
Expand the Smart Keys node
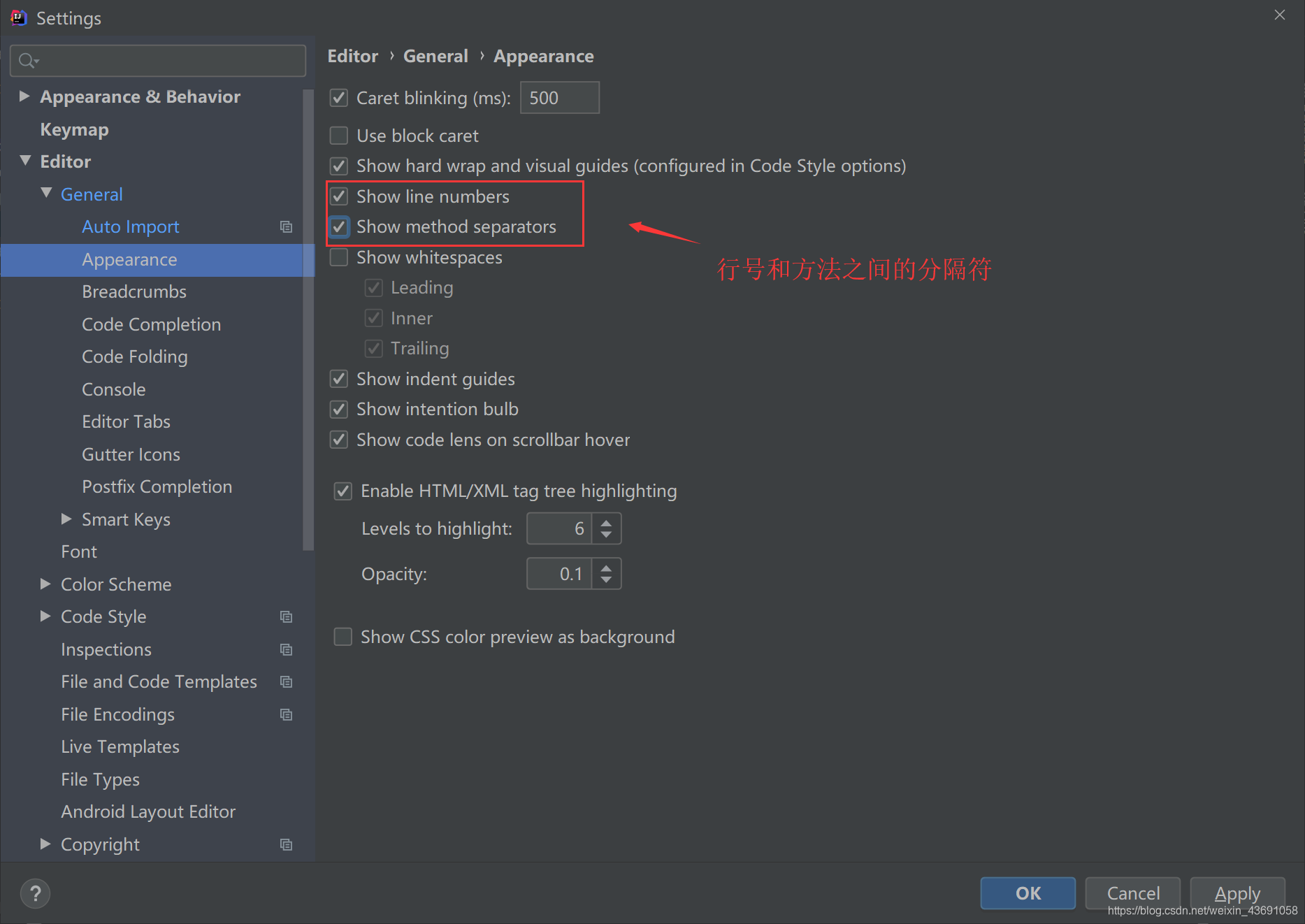pos(66,519)
